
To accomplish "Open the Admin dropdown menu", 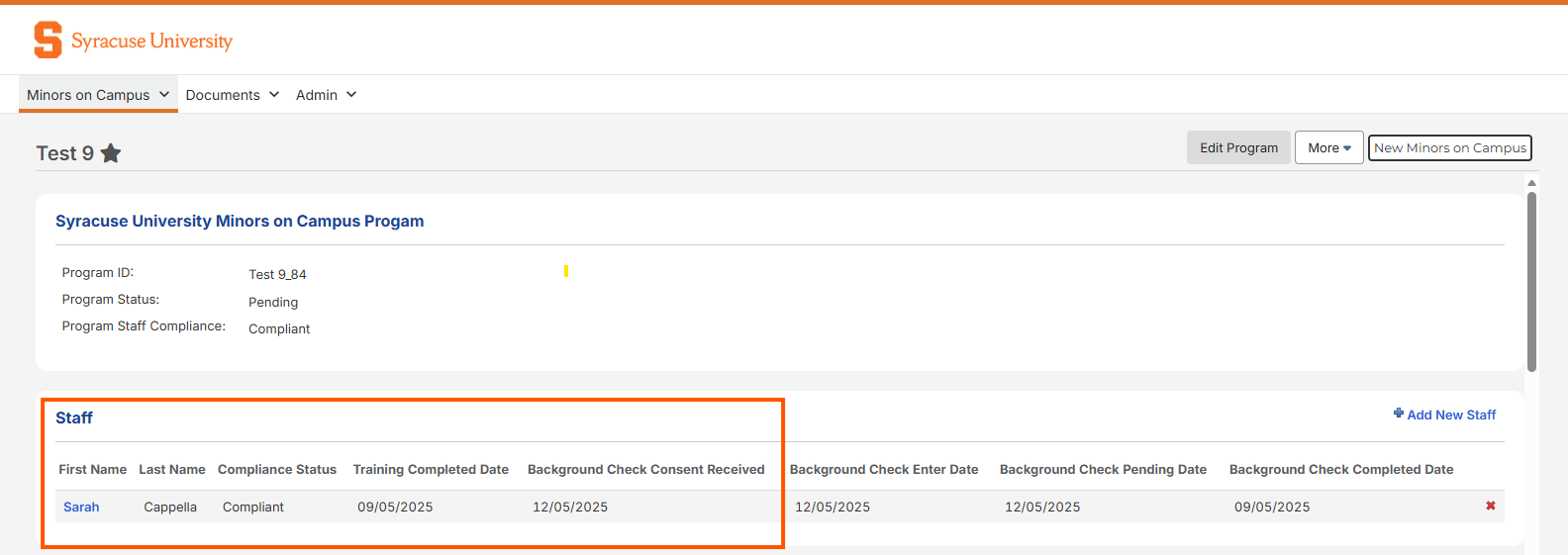I will pos(326,95).
